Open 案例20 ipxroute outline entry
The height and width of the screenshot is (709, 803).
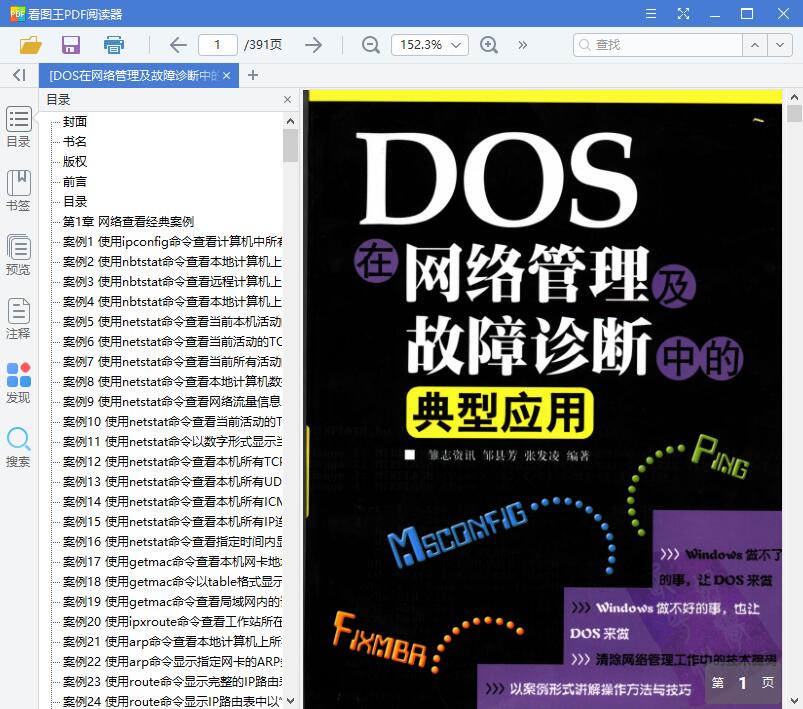172,622
